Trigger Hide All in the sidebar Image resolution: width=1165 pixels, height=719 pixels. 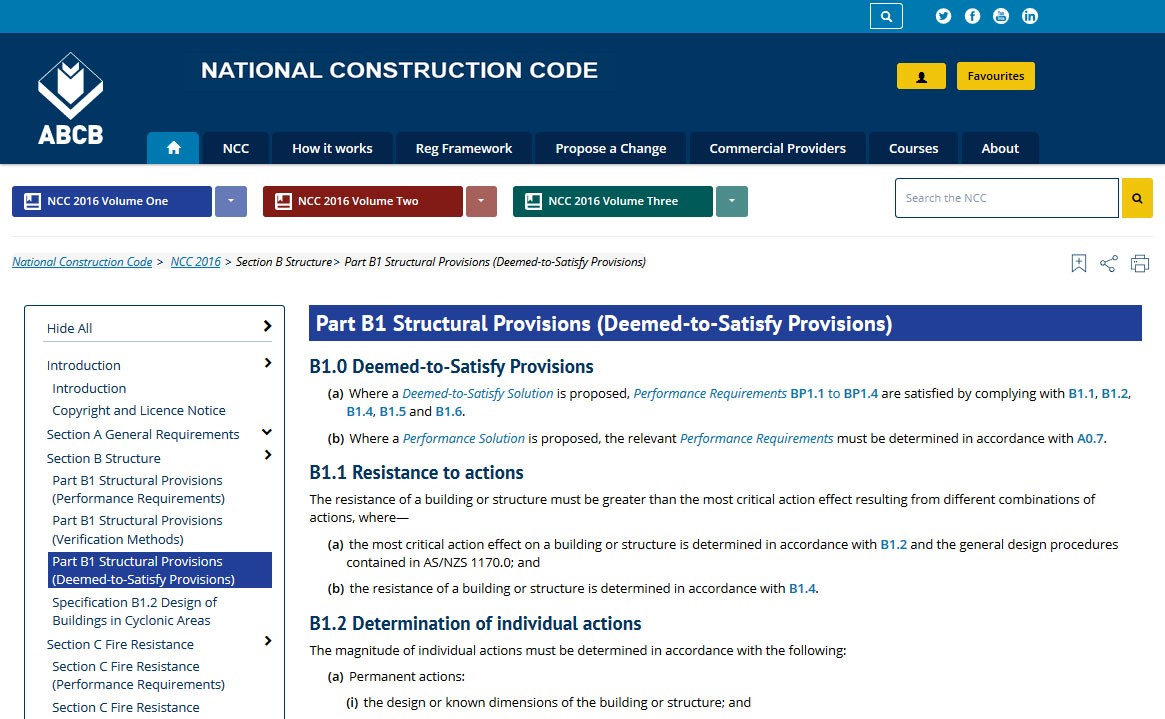pos(69,328)
